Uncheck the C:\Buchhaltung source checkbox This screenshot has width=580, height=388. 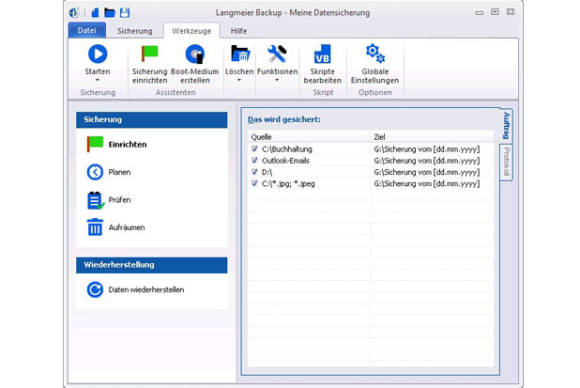point(254,149)
